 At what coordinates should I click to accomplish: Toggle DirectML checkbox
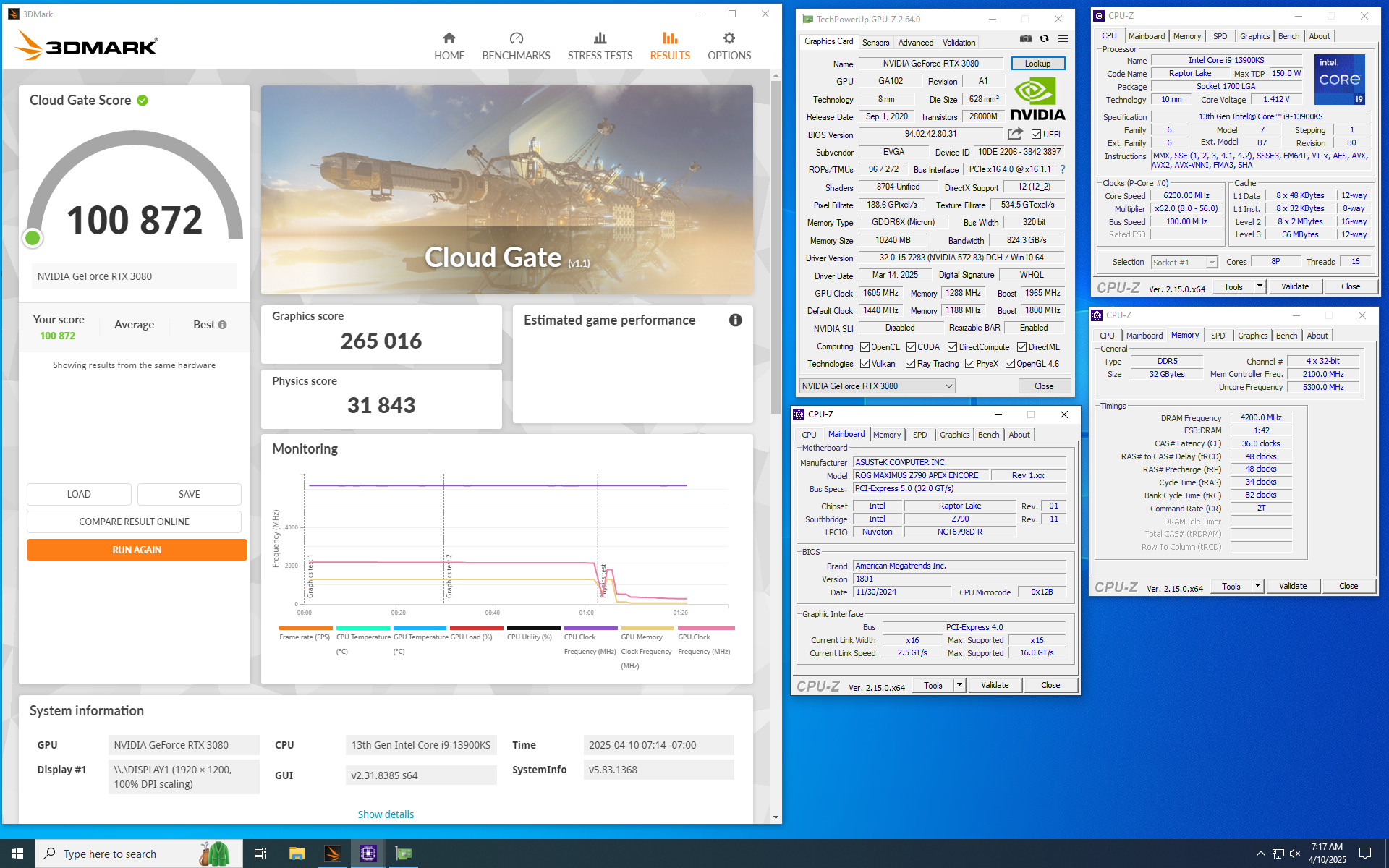[x=1021, y=347]
